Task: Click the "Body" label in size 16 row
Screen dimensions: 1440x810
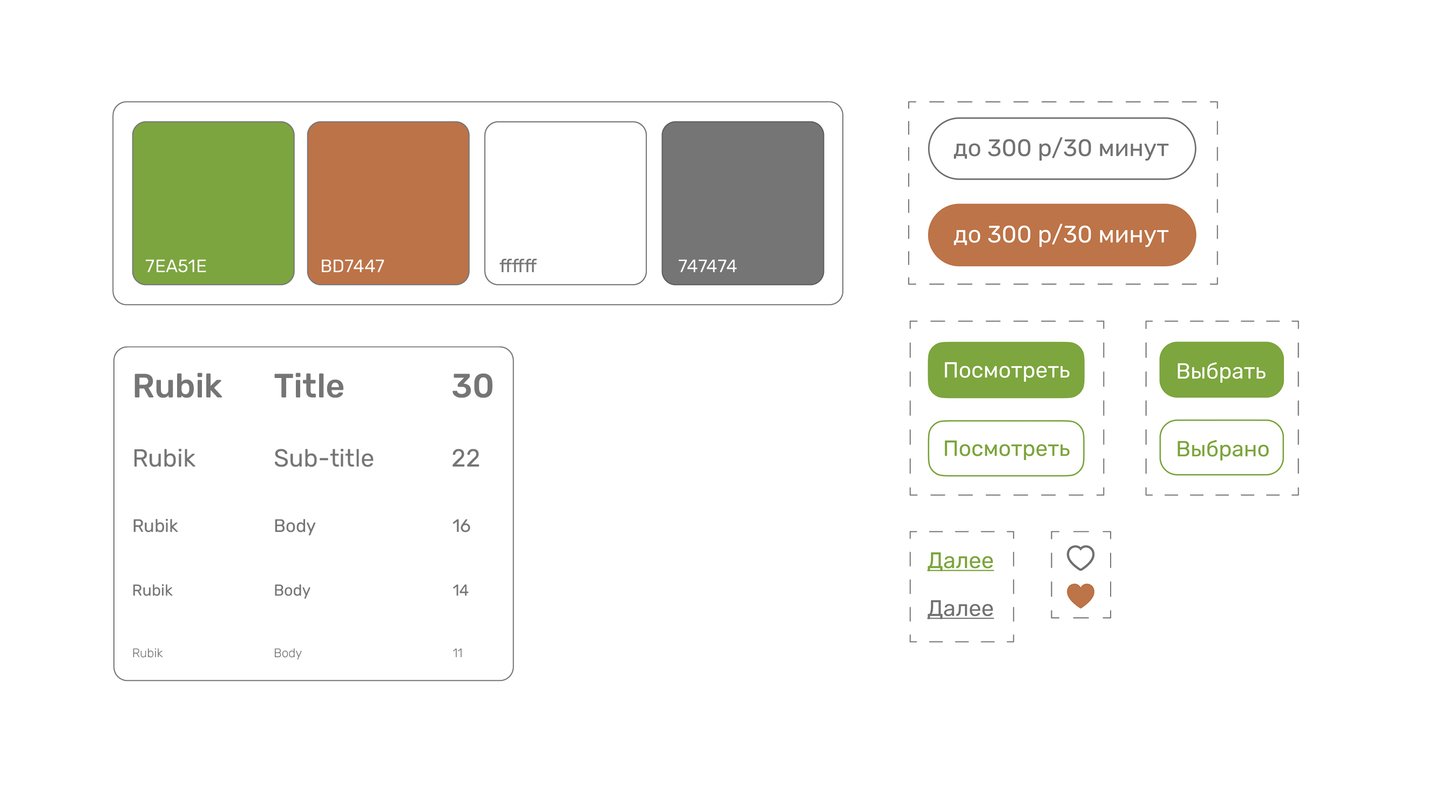Action: 294,526
